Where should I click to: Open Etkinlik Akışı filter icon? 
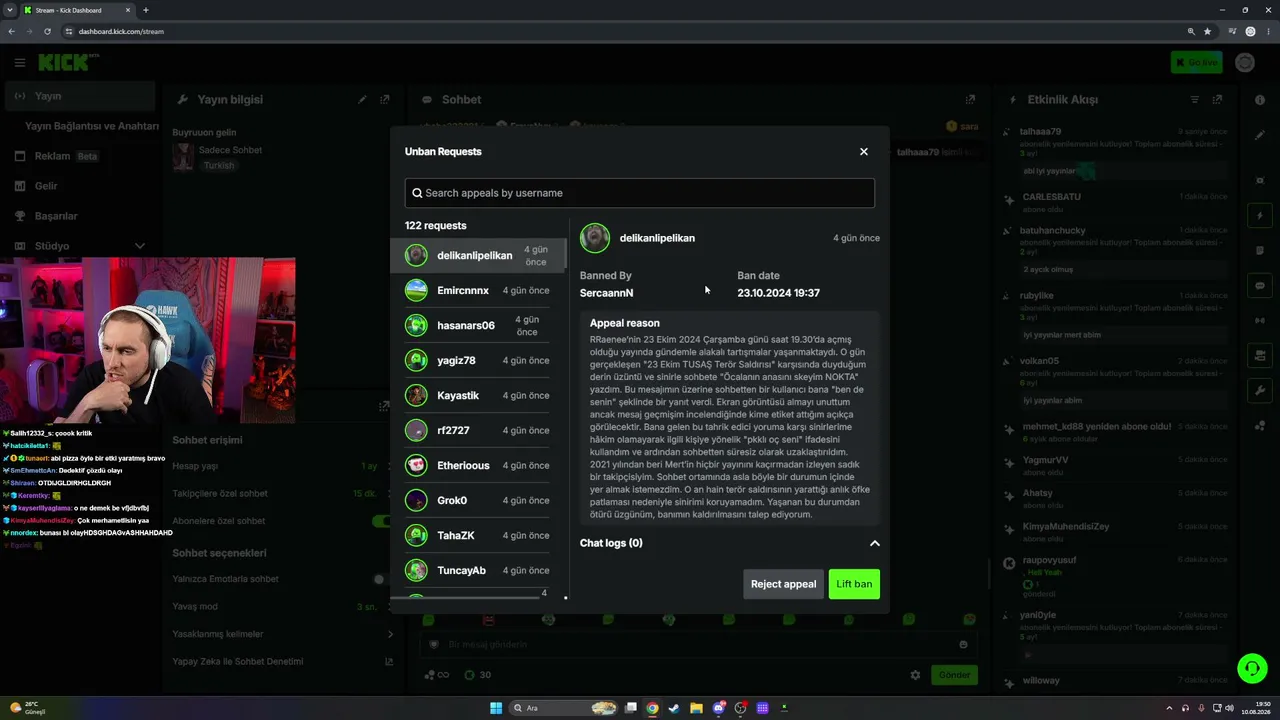click(x=1194, y=100)
